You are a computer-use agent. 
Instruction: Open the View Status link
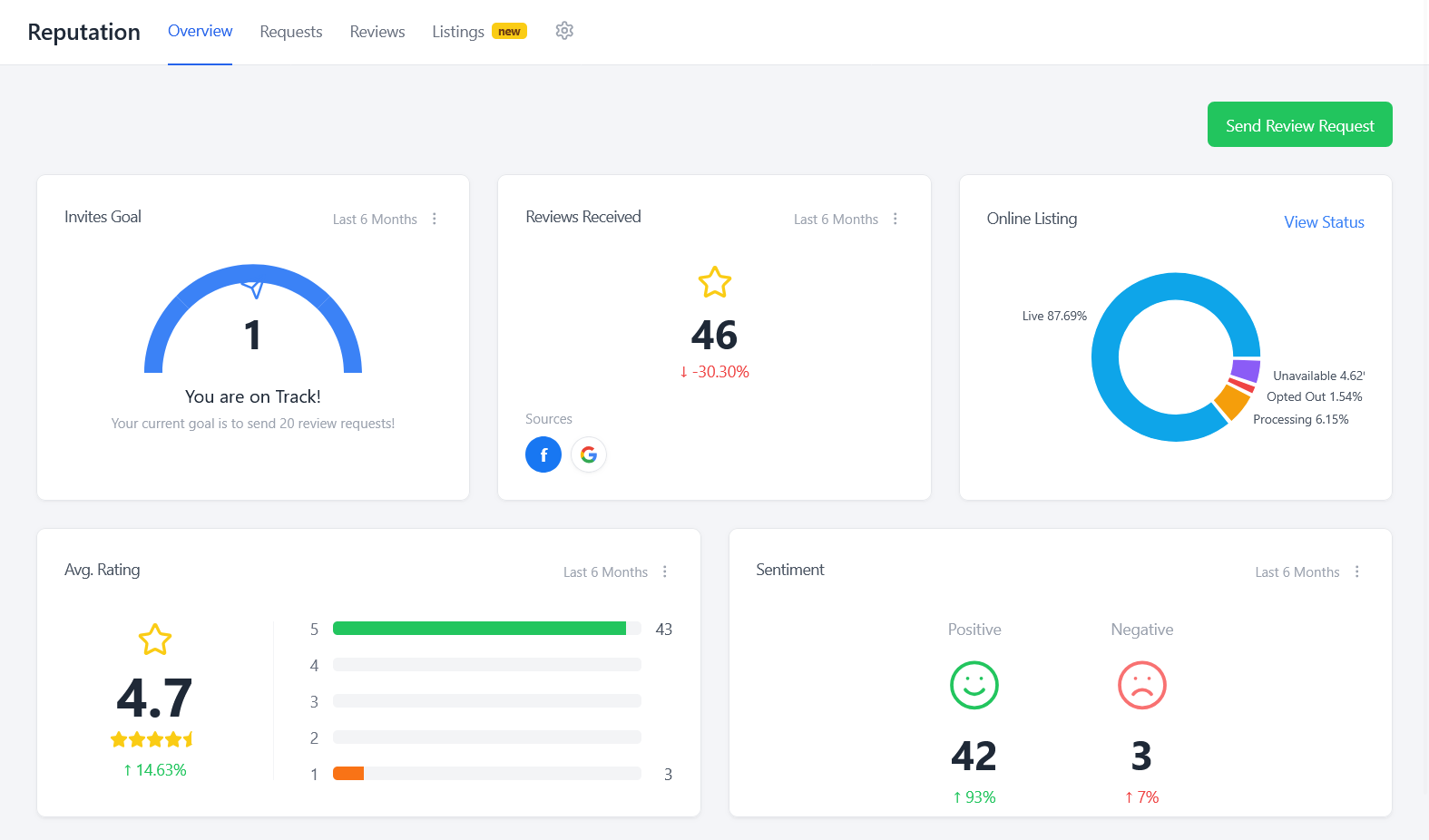(x=1324, y=222)
